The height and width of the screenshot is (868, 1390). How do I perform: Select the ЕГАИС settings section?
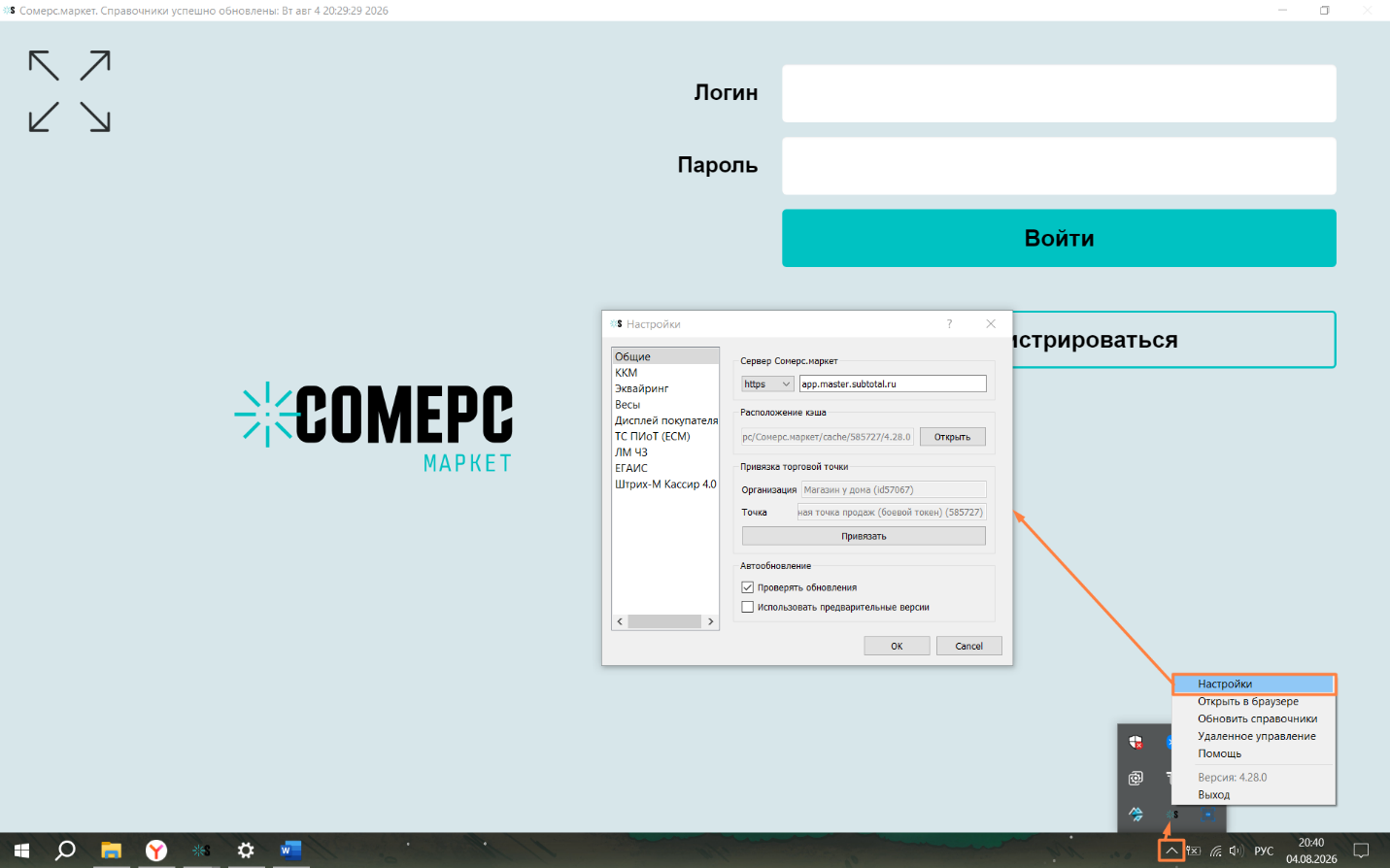(665, 468)
